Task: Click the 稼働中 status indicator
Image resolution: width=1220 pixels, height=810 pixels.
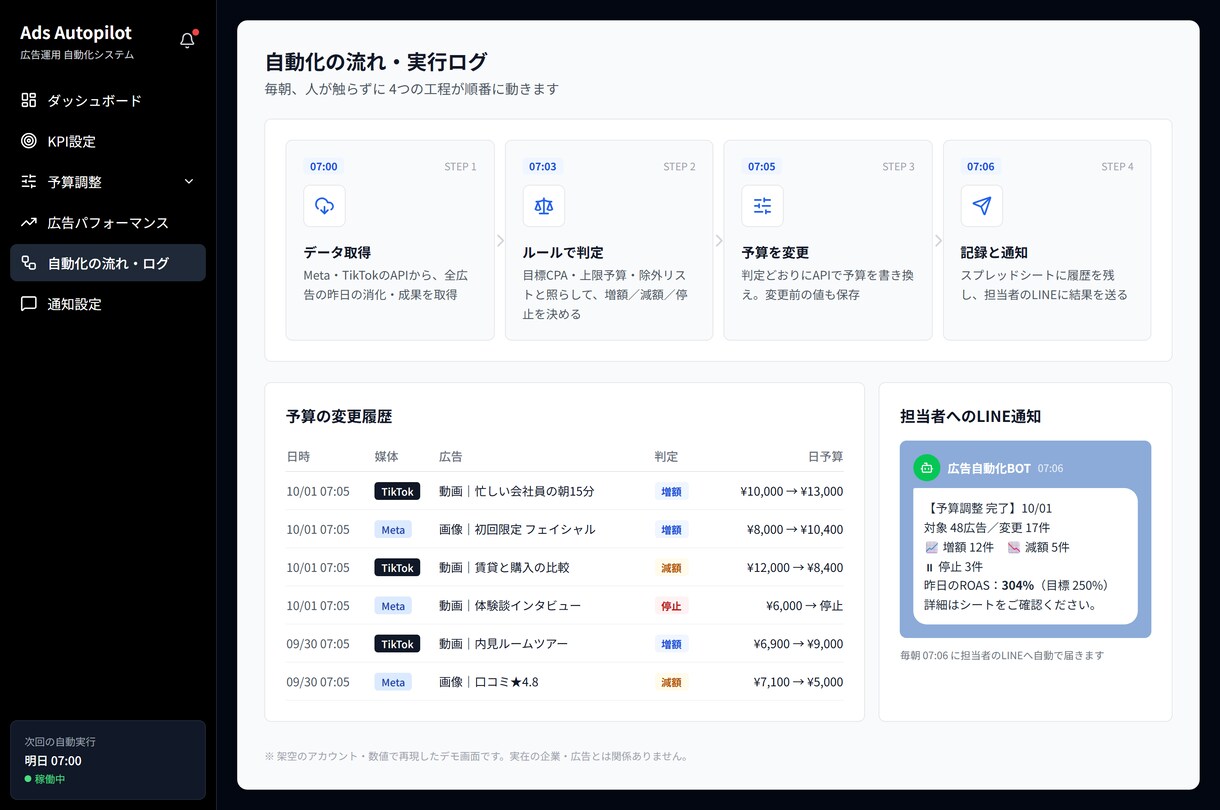Action: click(x=45, y=779)
